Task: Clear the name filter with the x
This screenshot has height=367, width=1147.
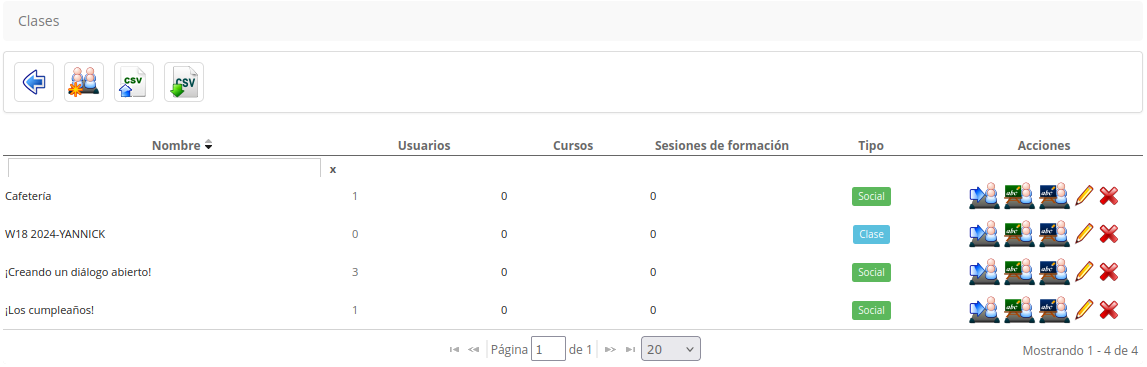Action: [x=333, y=170]
